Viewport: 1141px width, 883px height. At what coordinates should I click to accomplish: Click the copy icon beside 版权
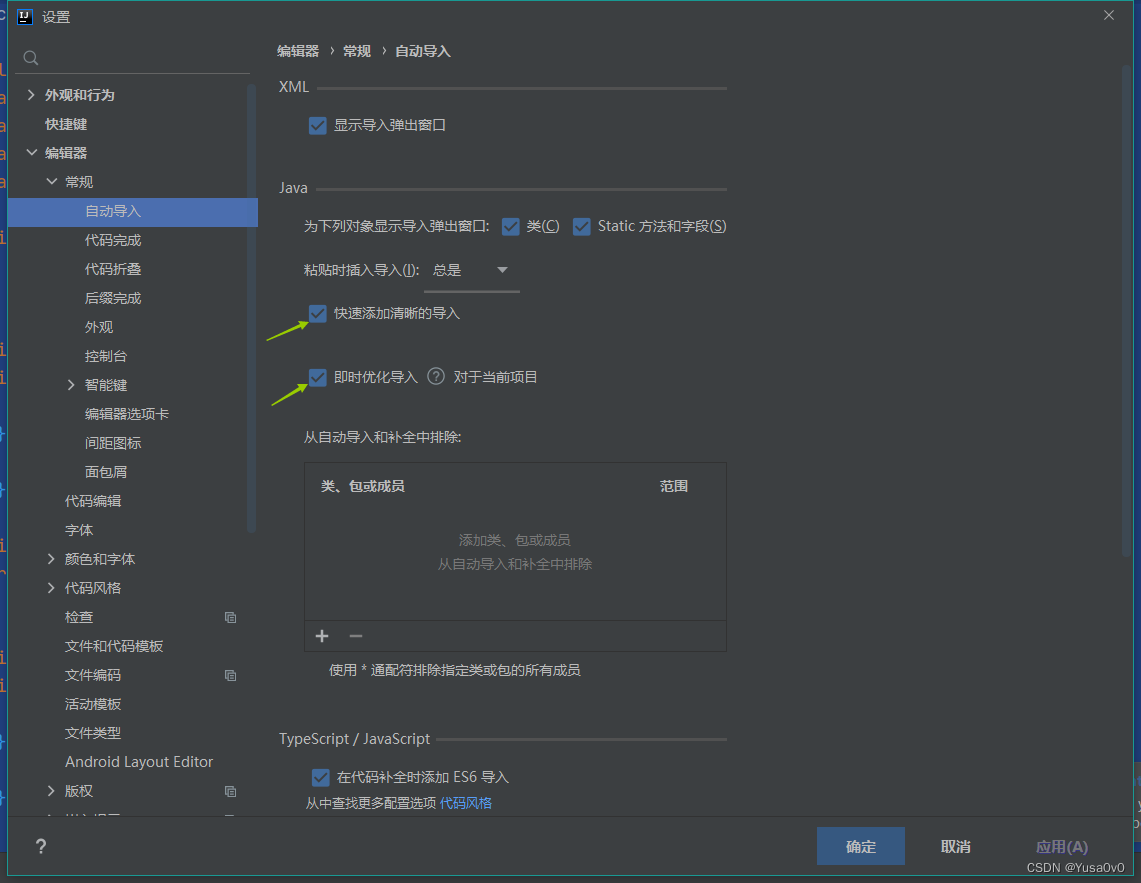click(231, 790)
